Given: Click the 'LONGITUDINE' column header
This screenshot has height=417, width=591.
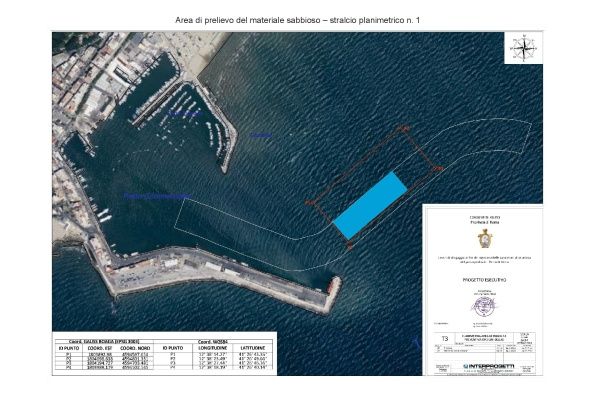Looking at the screenshot, I should pyautogui.click(x=213, y=348).
